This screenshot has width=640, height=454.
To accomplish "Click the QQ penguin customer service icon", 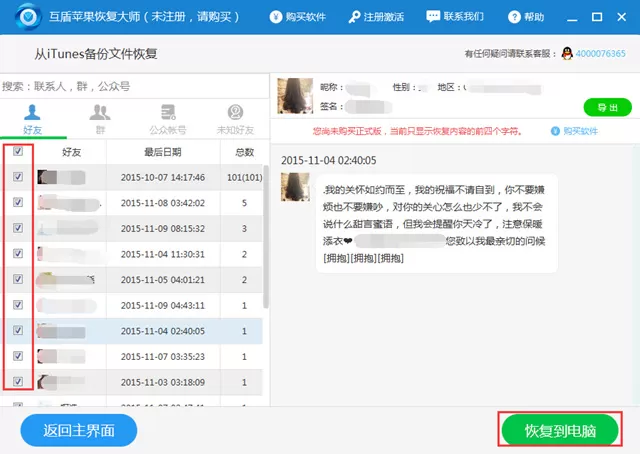I will pyautogui.click(x=567, y=53).
